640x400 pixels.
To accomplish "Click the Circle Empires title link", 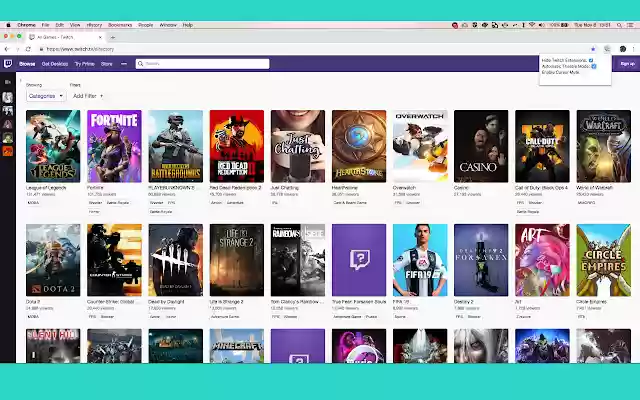I will pyautogui.click(x=591, y=302).
